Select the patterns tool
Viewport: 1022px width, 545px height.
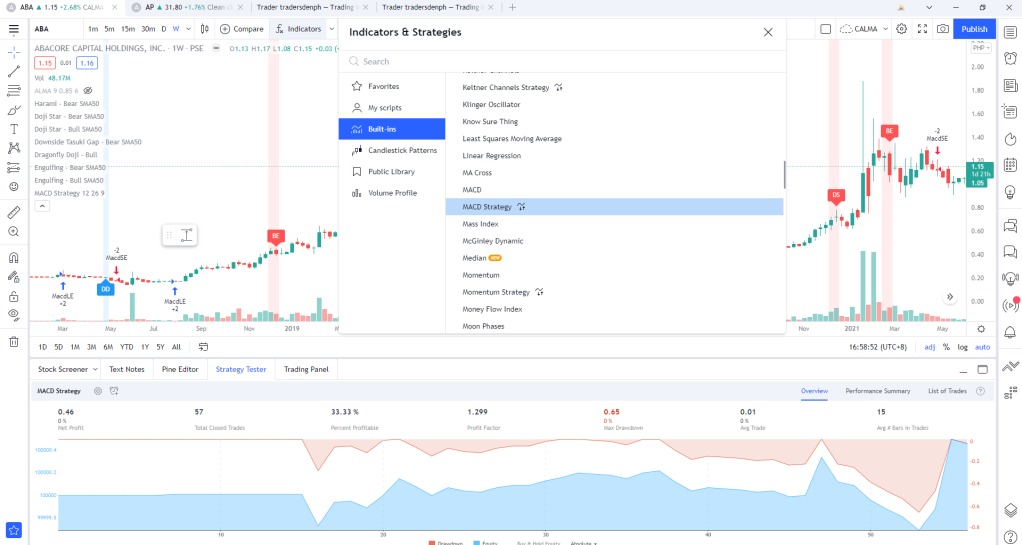(x=14, y=148)
